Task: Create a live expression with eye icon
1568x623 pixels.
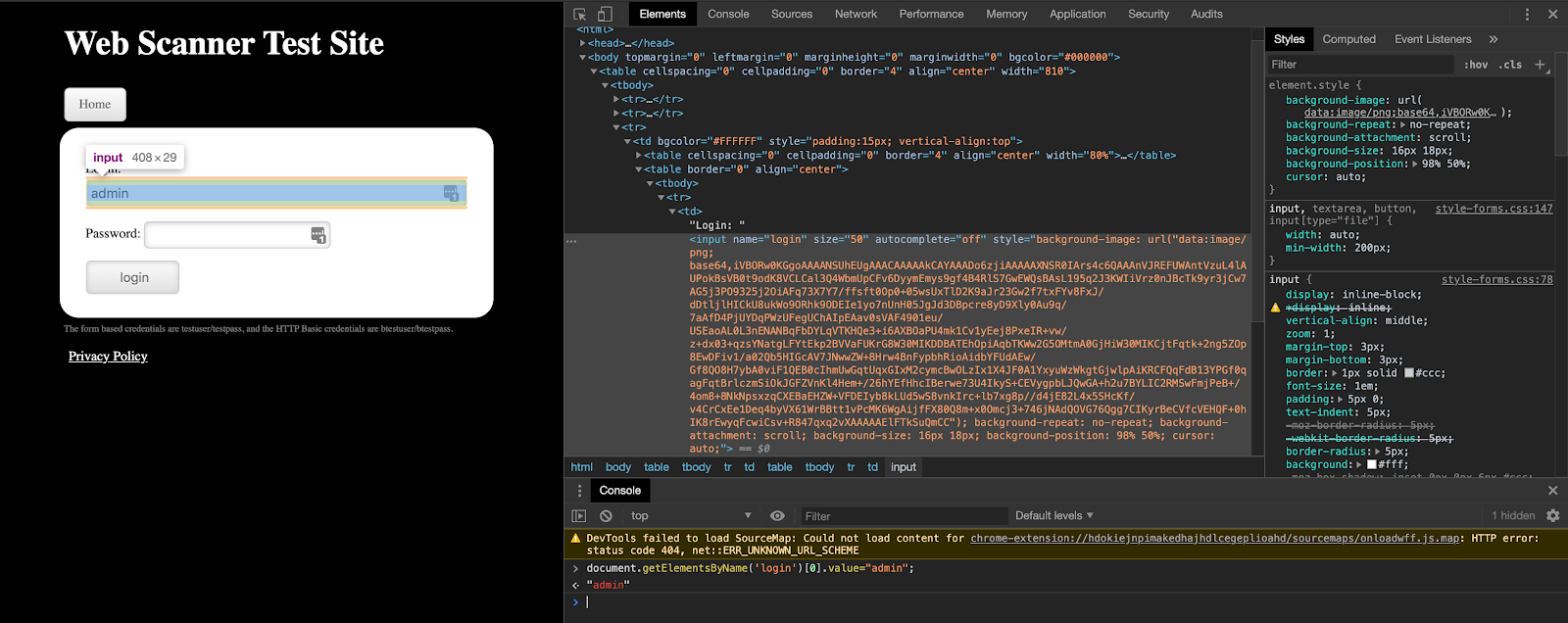Action: tap(777, 516)
